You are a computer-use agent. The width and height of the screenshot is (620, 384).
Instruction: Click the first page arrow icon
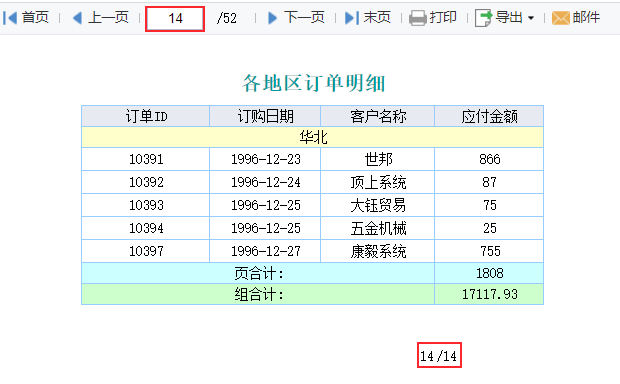click(10, 18)
